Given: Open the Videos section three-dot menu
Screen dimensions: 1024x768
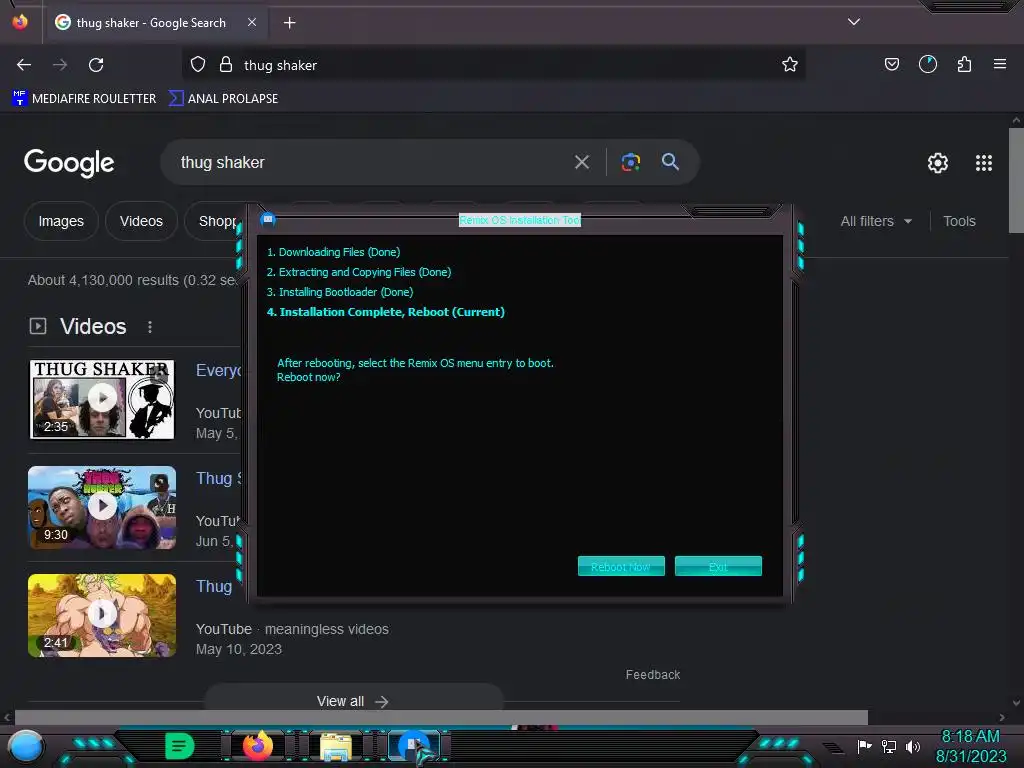Looking at the screenshot, I should tap(150, 327).
